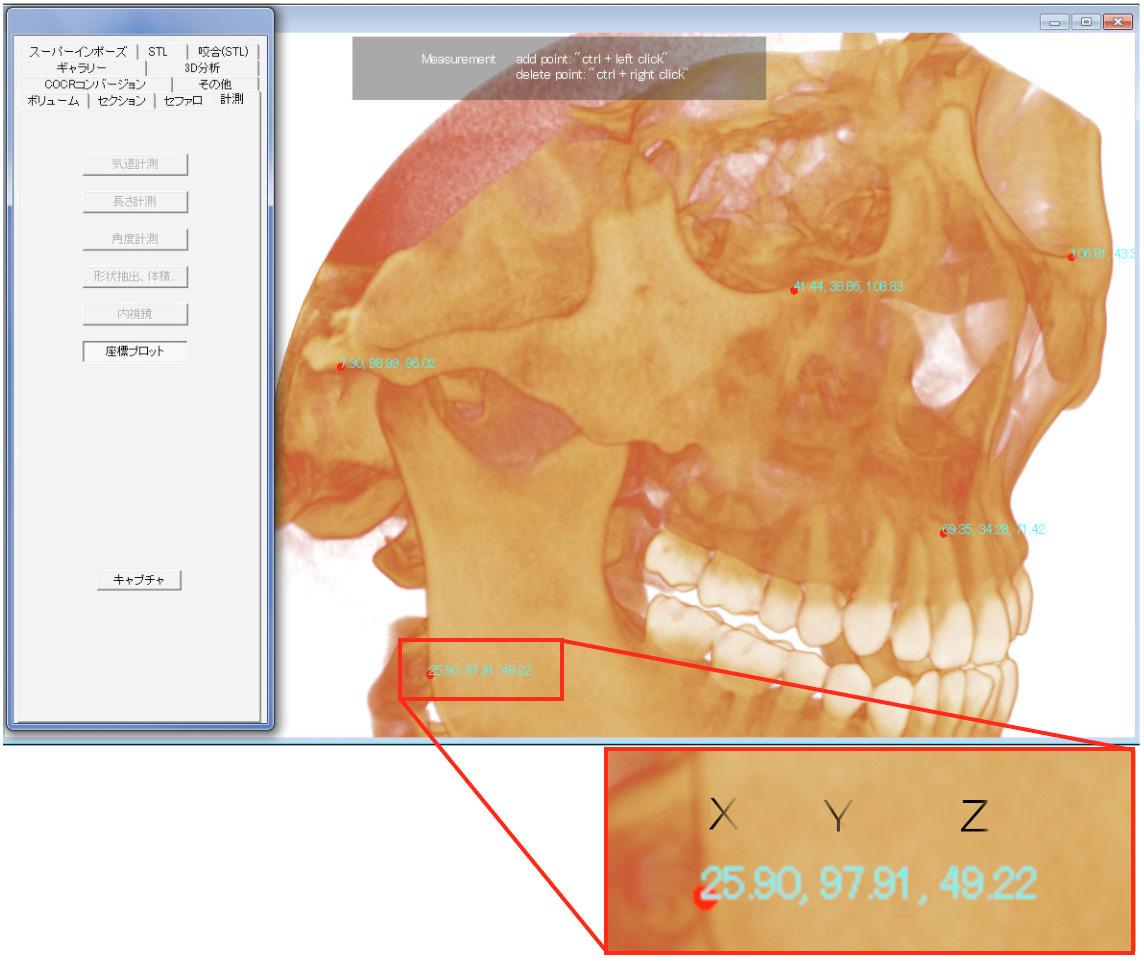The height and width of the screenshot is (961, 1144).
Task: Click the 'add point' instruction text
Action: pyautogui.click(x=591, y=59)
